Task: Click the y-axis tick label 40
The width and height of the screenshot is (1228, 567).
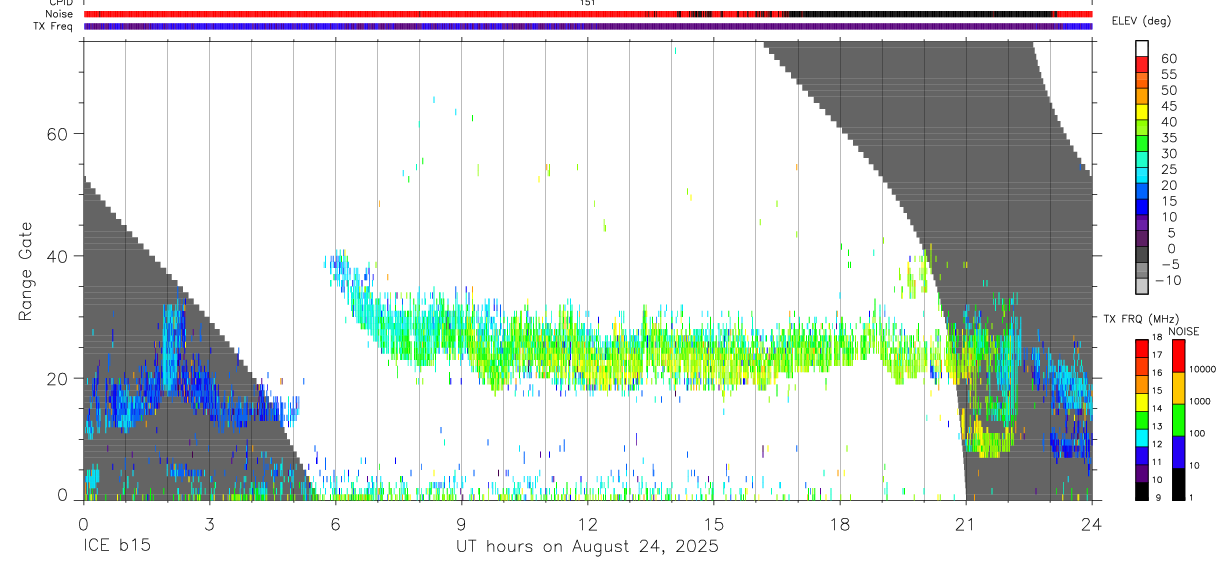Action: tap(59, 256)
